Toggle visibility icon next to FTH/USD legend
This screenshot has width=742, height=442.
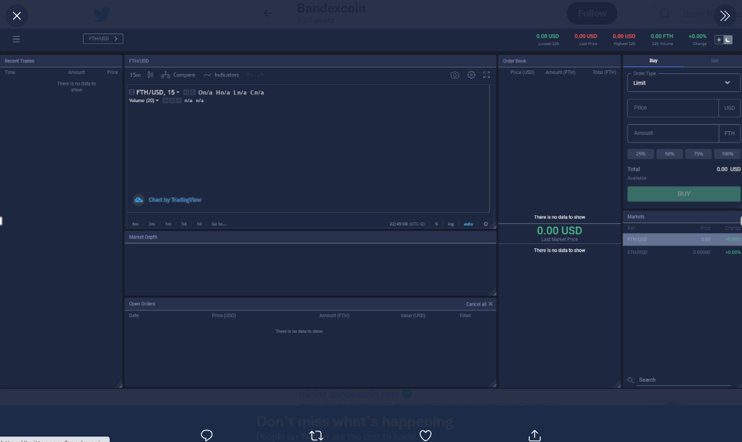(186, 92)
